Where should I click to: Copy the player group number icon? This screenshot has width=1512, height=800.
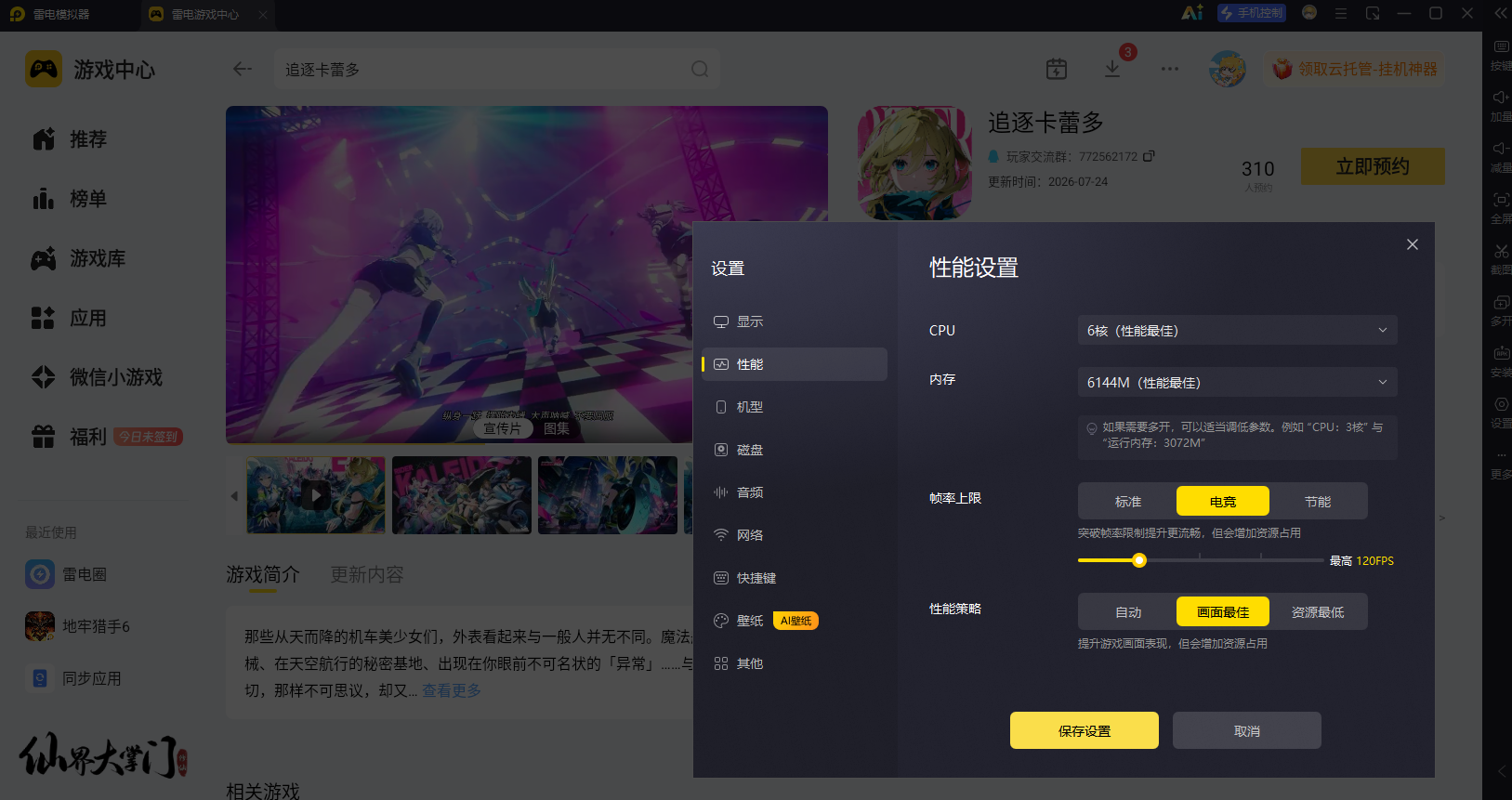click(x=1149, y=156)
